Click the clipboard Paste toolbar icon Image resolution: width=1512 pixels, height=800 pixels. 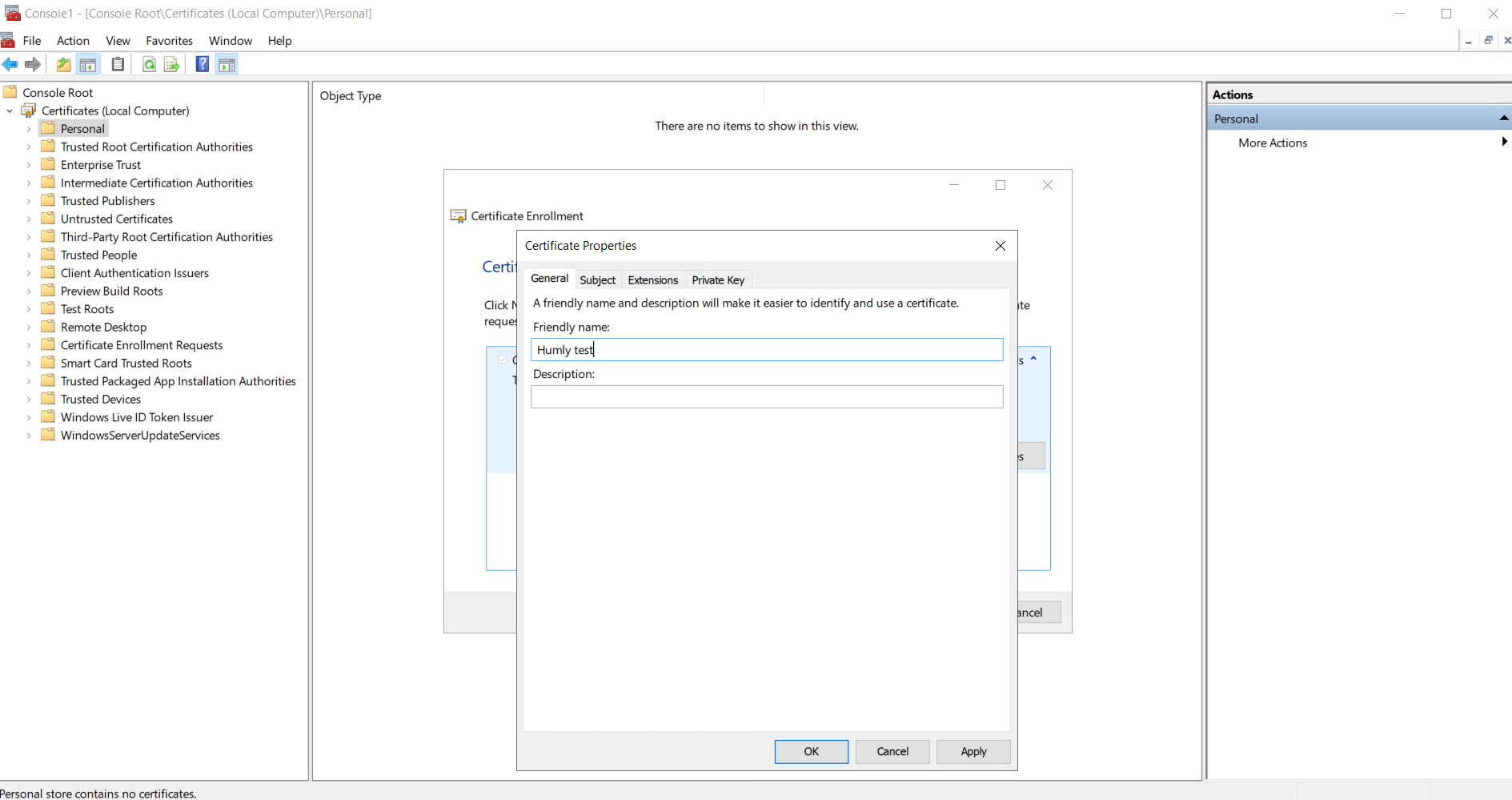click(118, 65)
